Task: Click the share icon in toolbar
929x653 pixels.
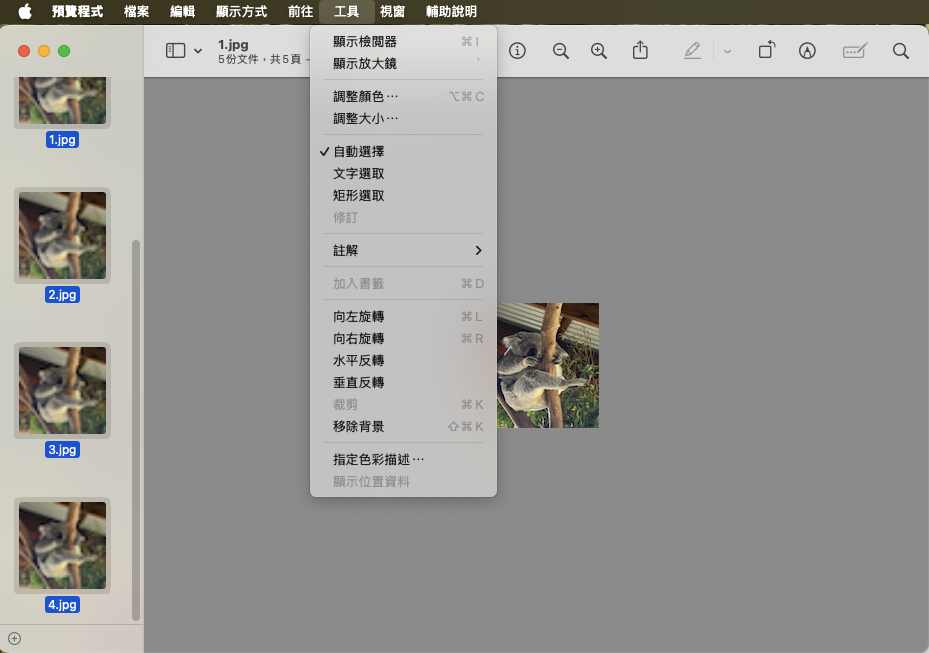Action: pos(641,51)
